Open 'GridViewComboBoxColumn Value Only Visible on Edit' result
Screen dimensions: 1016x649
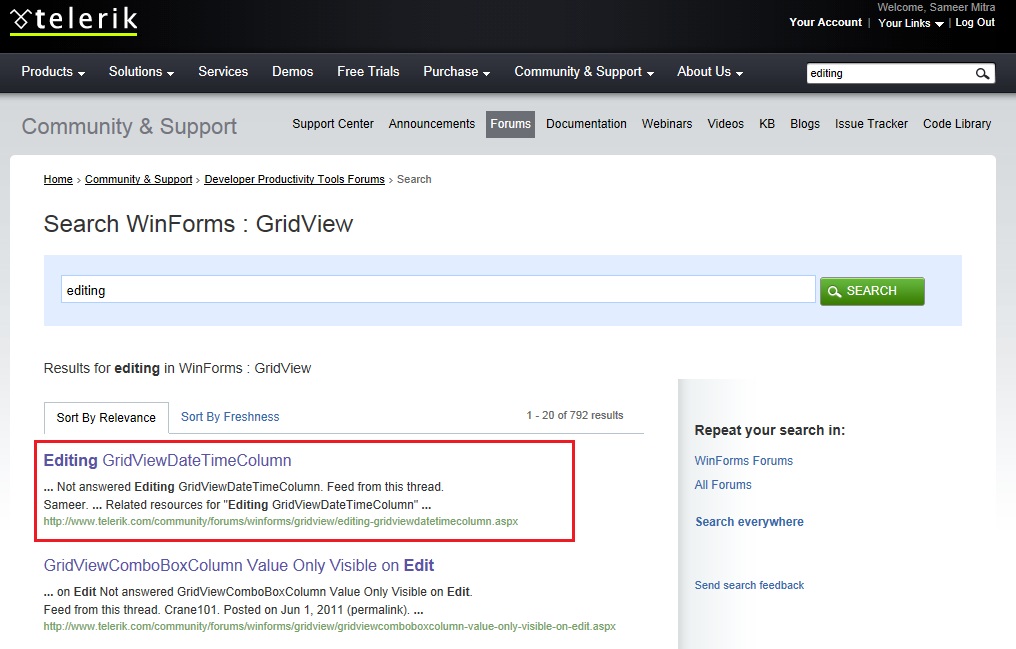(238, 565)
